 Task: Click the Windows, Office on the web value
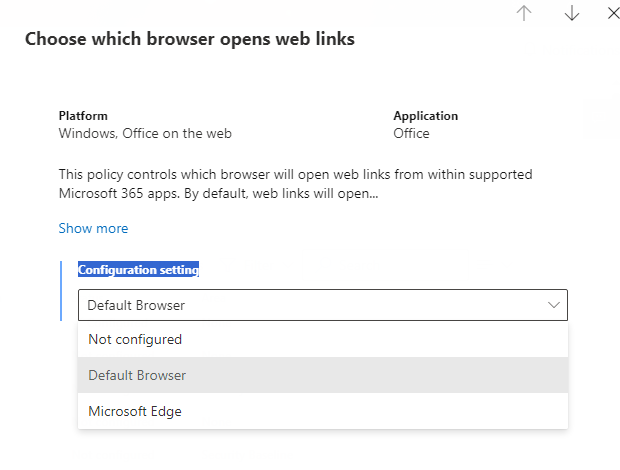pos(145,133)
